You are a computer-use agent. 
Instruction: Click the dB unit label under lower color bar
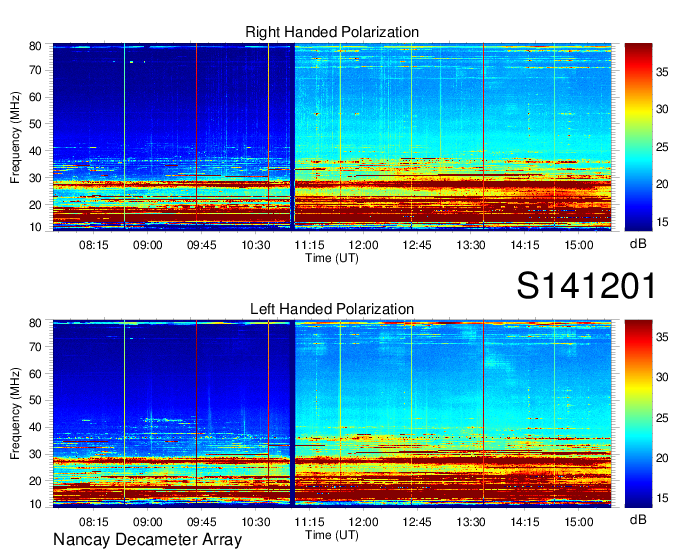638,519
